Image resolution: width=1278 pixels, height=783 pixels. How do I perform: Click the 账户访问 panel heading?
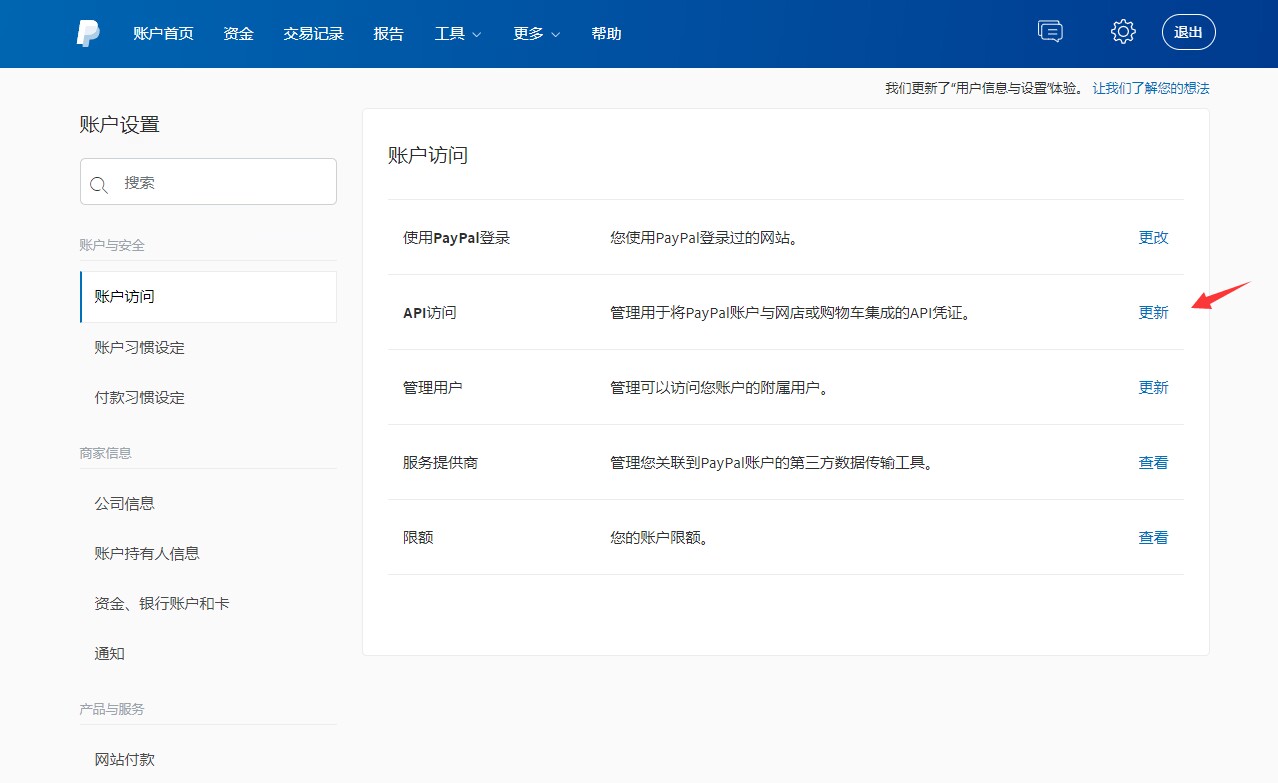428,155
